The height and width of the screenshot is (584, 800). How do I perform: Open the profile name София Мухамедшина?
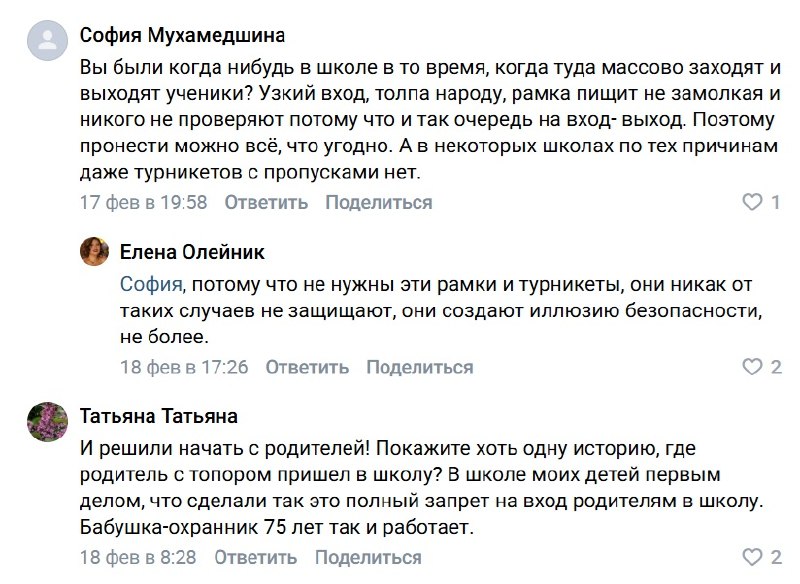182,35
